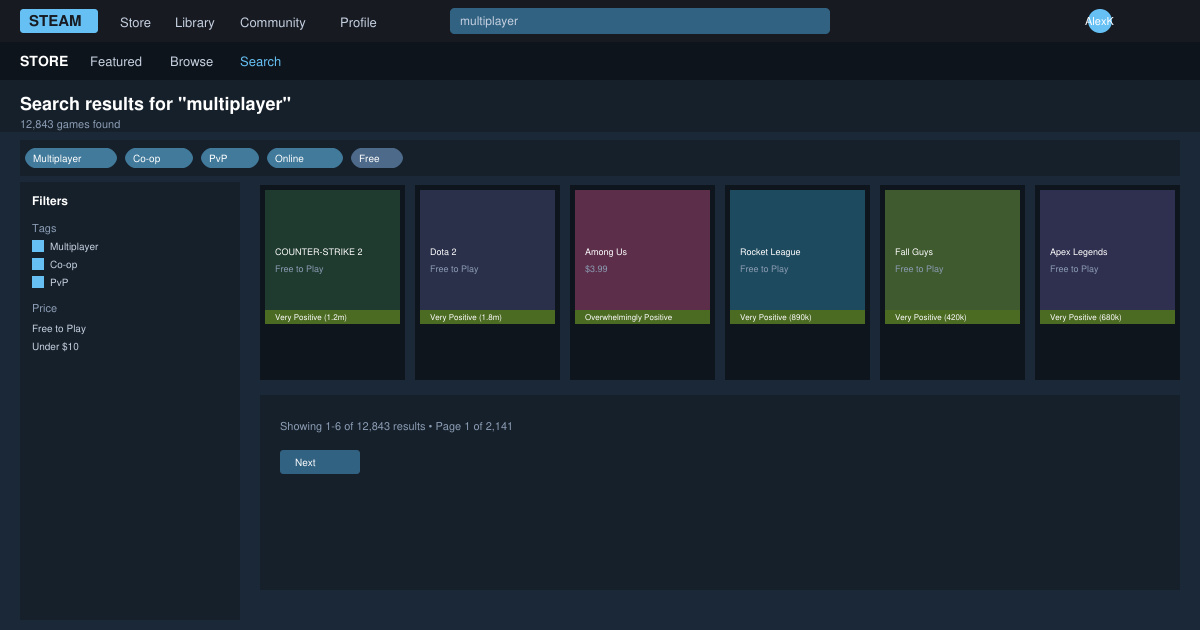Select the Co-op tag pill
1200x630 pixels.
pyautogui.click(x=159, y=158)
